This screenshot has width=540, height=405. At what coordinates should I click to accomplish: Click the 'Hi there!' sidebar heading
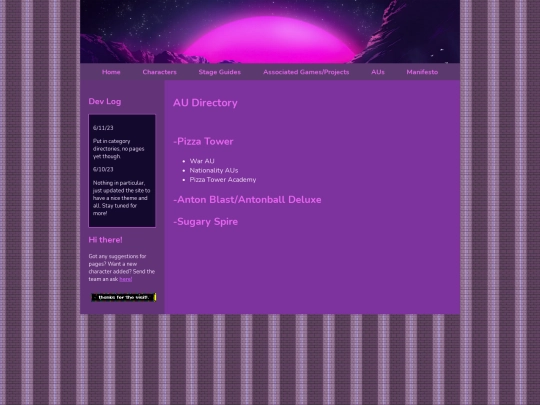[105, 240]
